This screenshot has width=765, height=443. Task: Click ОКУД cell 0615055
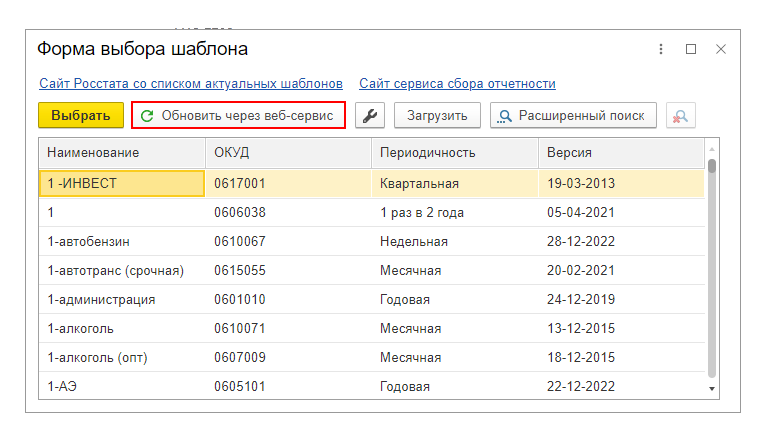coord(288,270)
